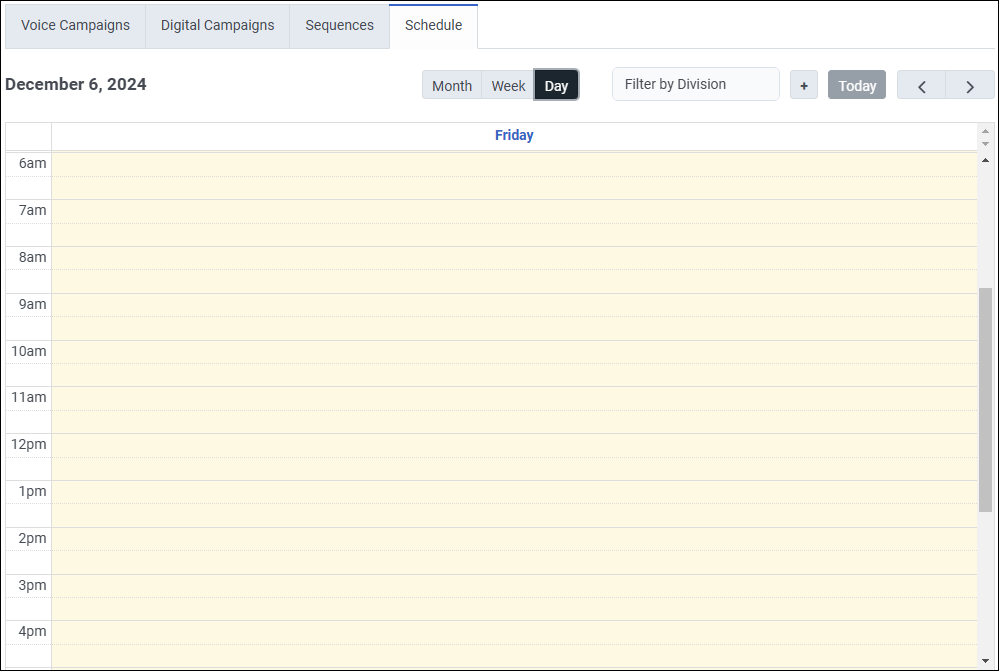The image size is (999, 671).
Task: Add a new schedule with the plus button
Action: pos(804,85)
